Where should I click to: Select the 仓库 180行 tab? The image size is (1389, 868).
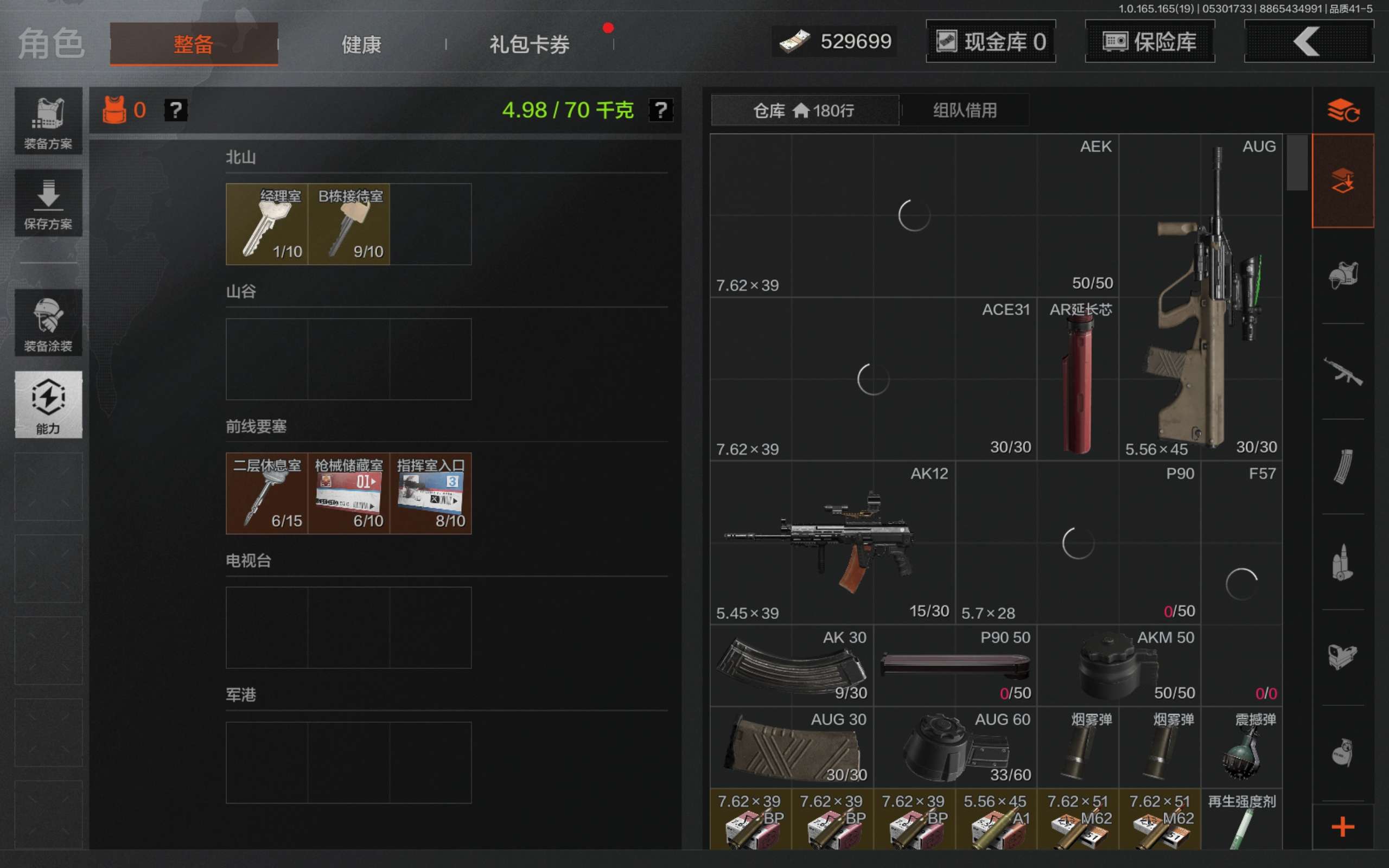click(805, 110)
